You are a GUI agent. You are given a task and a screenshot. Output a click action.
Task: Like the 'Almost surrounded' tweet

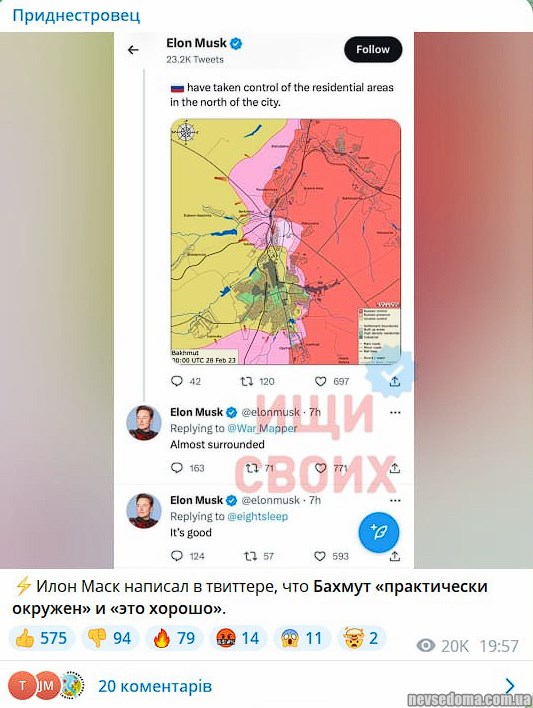320,468
